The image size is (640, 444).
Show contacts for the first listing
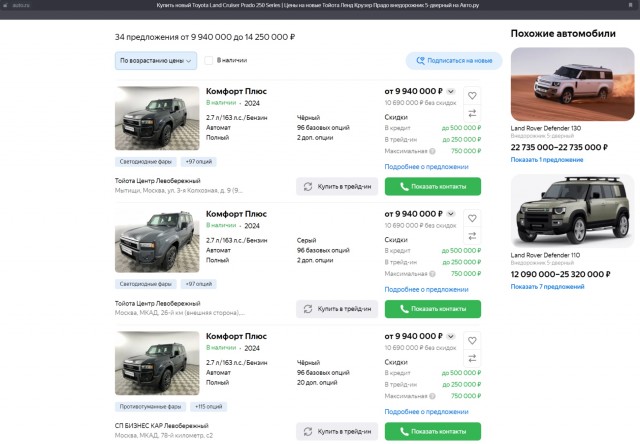click(x=433, y=186)
